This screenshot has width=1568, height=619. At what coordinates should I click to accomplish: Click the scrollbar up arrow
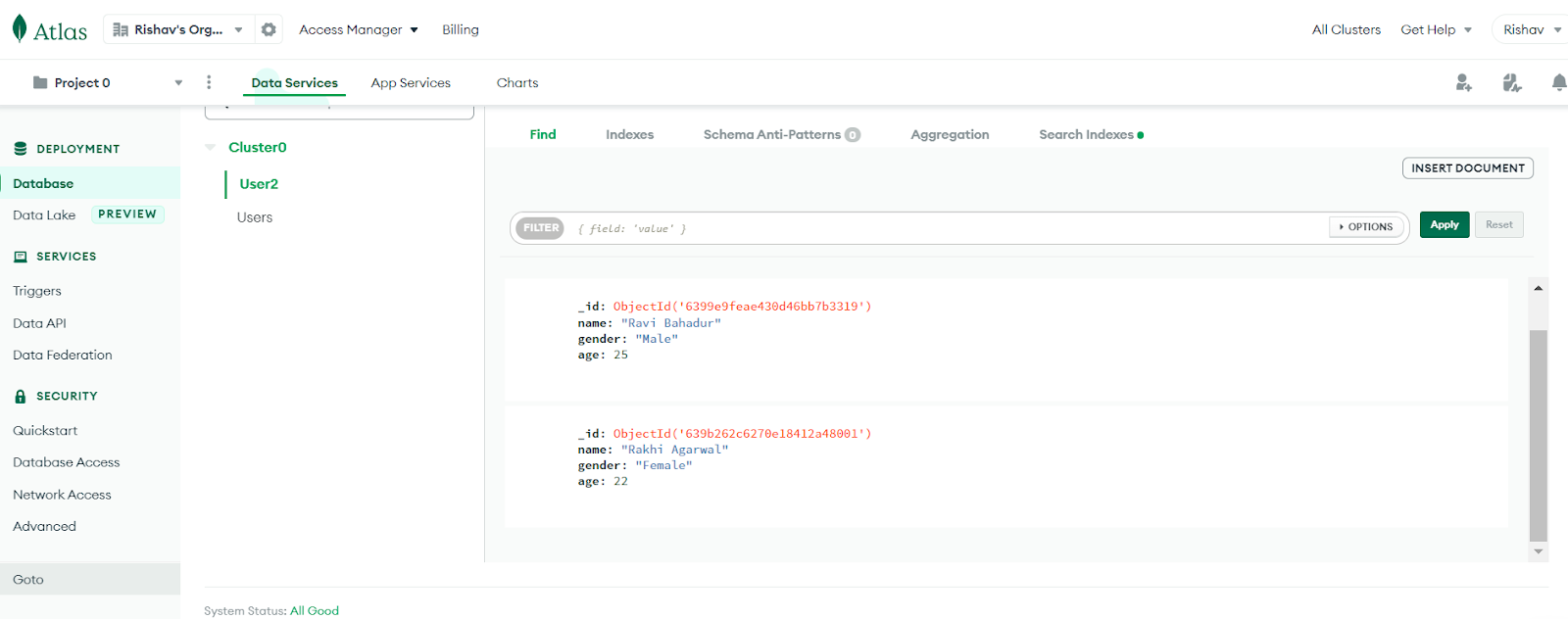1539,288
